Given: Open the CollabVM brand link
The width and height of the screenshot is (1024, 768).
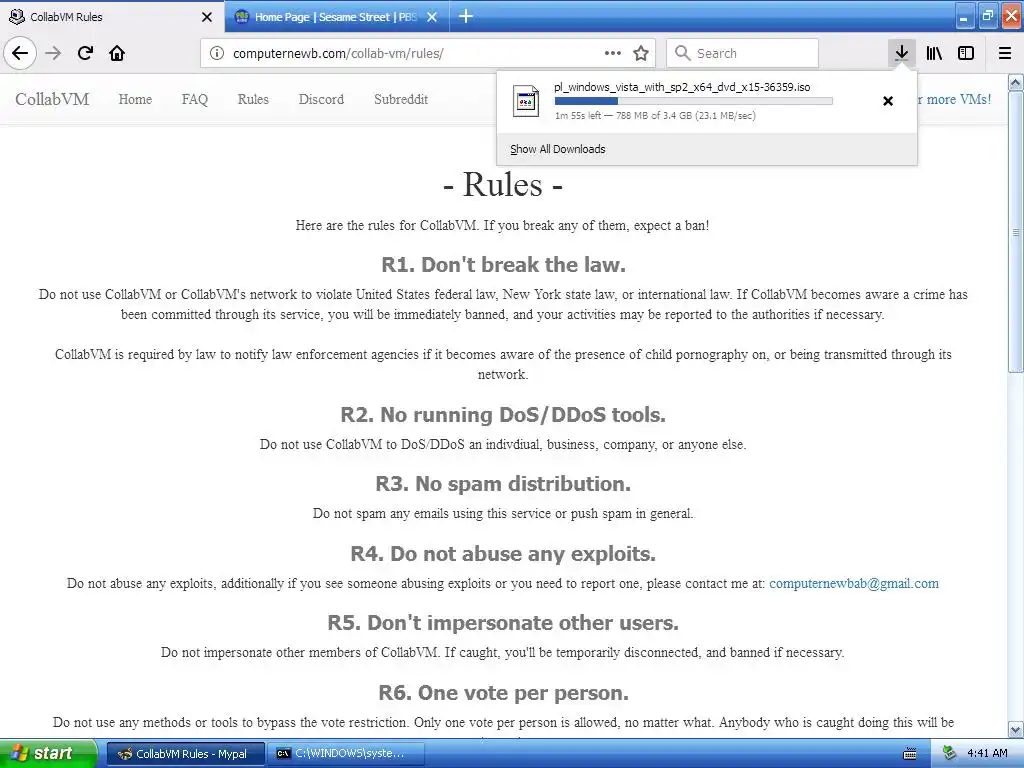Looking at the screenshot, I should click(x=52, y=99).
